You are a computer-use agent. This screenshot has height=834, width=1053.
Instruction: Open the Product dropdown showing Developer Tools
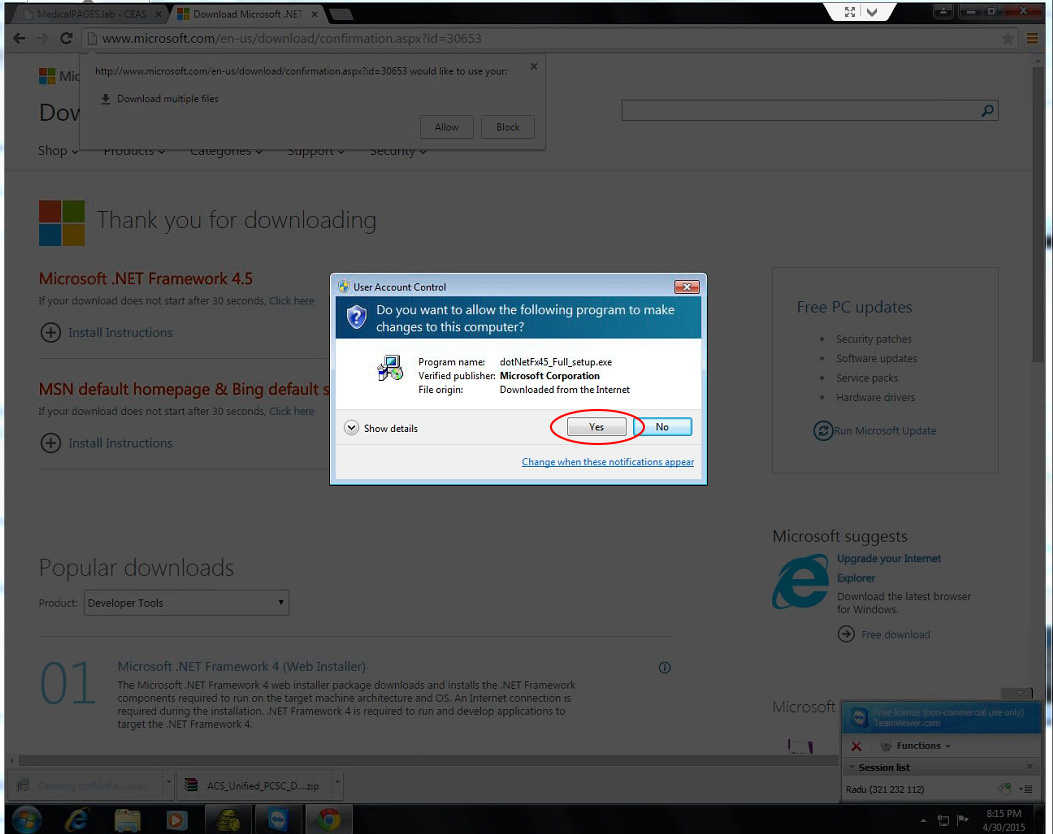pos(186,603)
